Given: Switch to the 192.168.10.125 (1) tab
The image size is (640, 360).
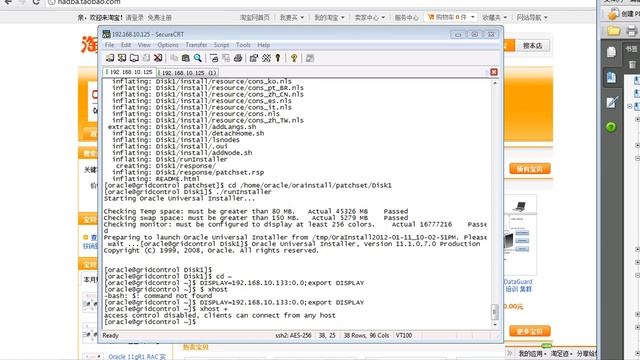Looking at the screenshot, I should click(188, 73).
